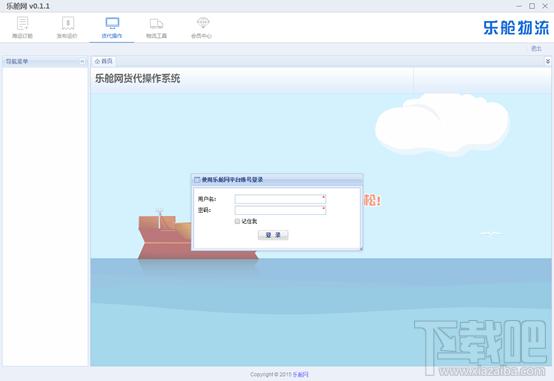Expand the tab bar double-chevron at right
This screenshot has width=554, height=381.
548,61
